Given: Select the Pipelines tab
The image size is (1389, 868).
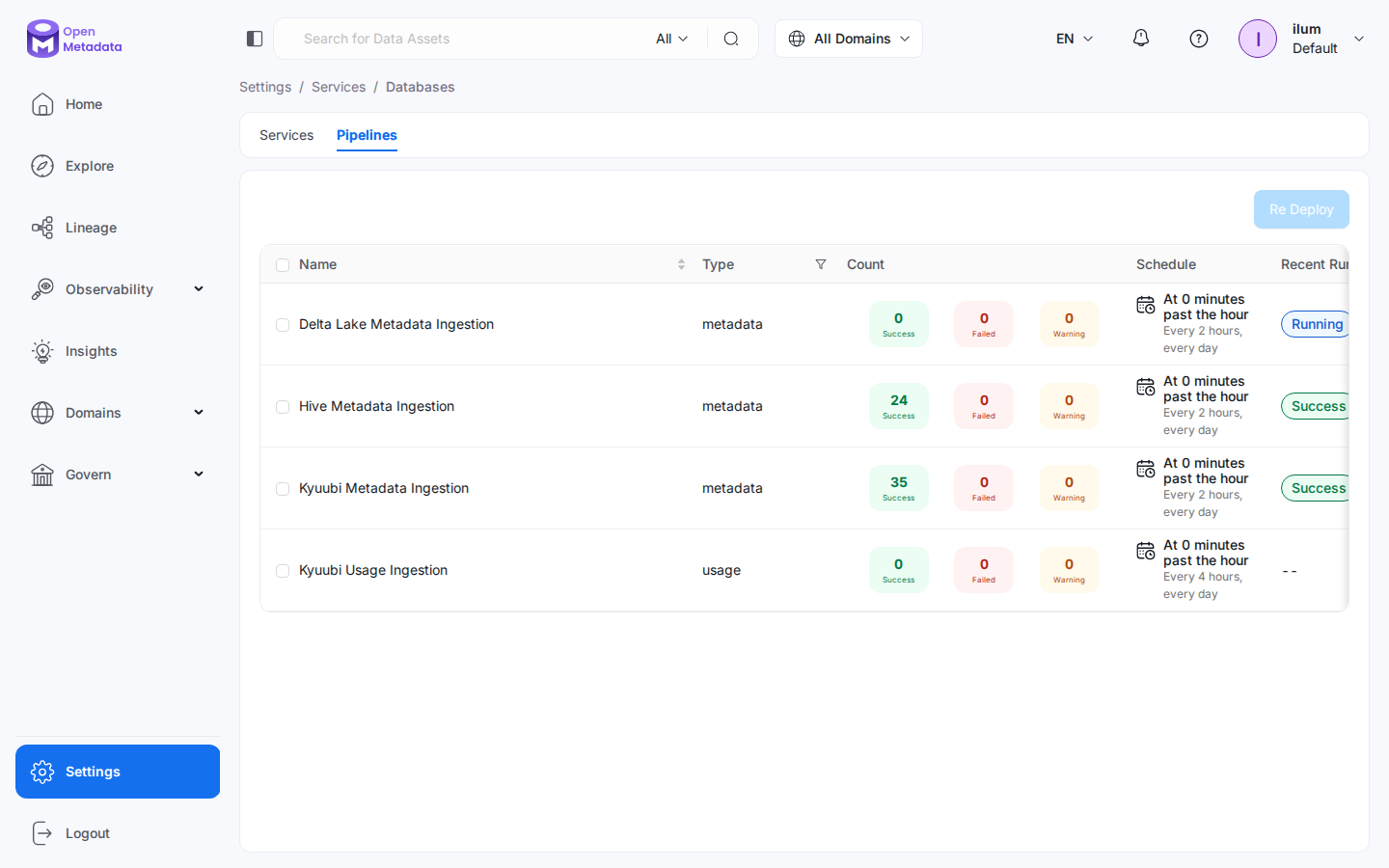Looking at the screenshot, I should (367, 135).
